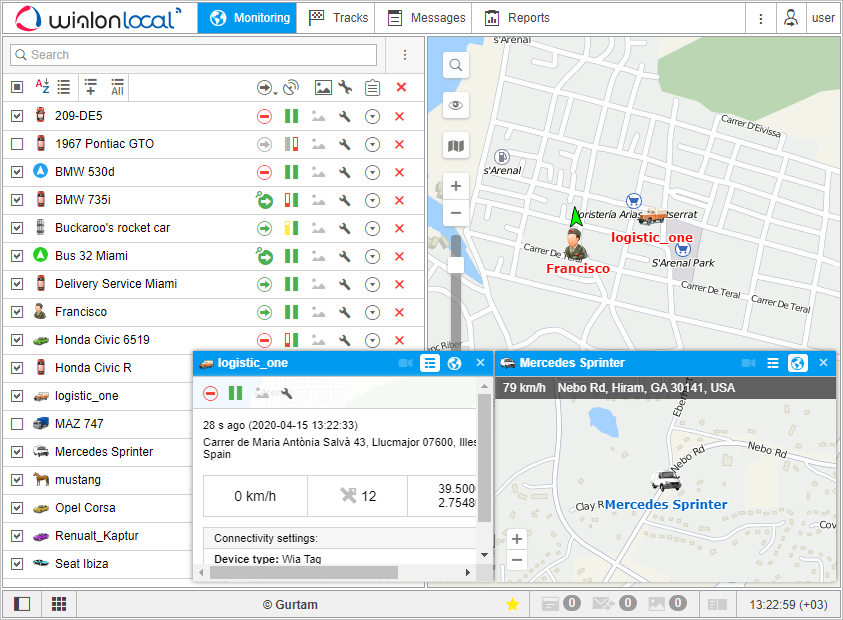Remove 1967 Pontiac GTO from list

[x=399, y=144]
